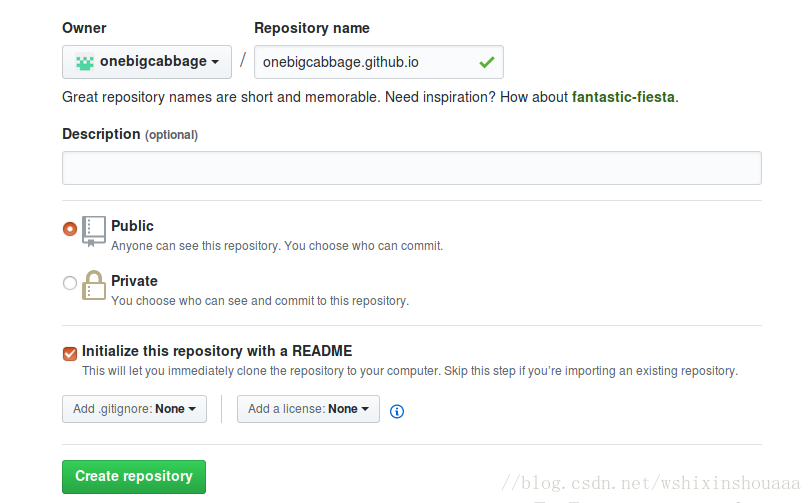Use the fantastic-fiesta suggested name link
812x503 pixels.
623,97
